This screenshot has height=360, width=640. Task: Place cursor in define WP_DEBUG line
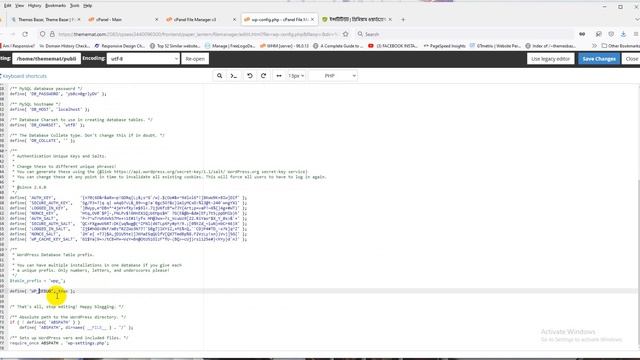coord(43,291)
